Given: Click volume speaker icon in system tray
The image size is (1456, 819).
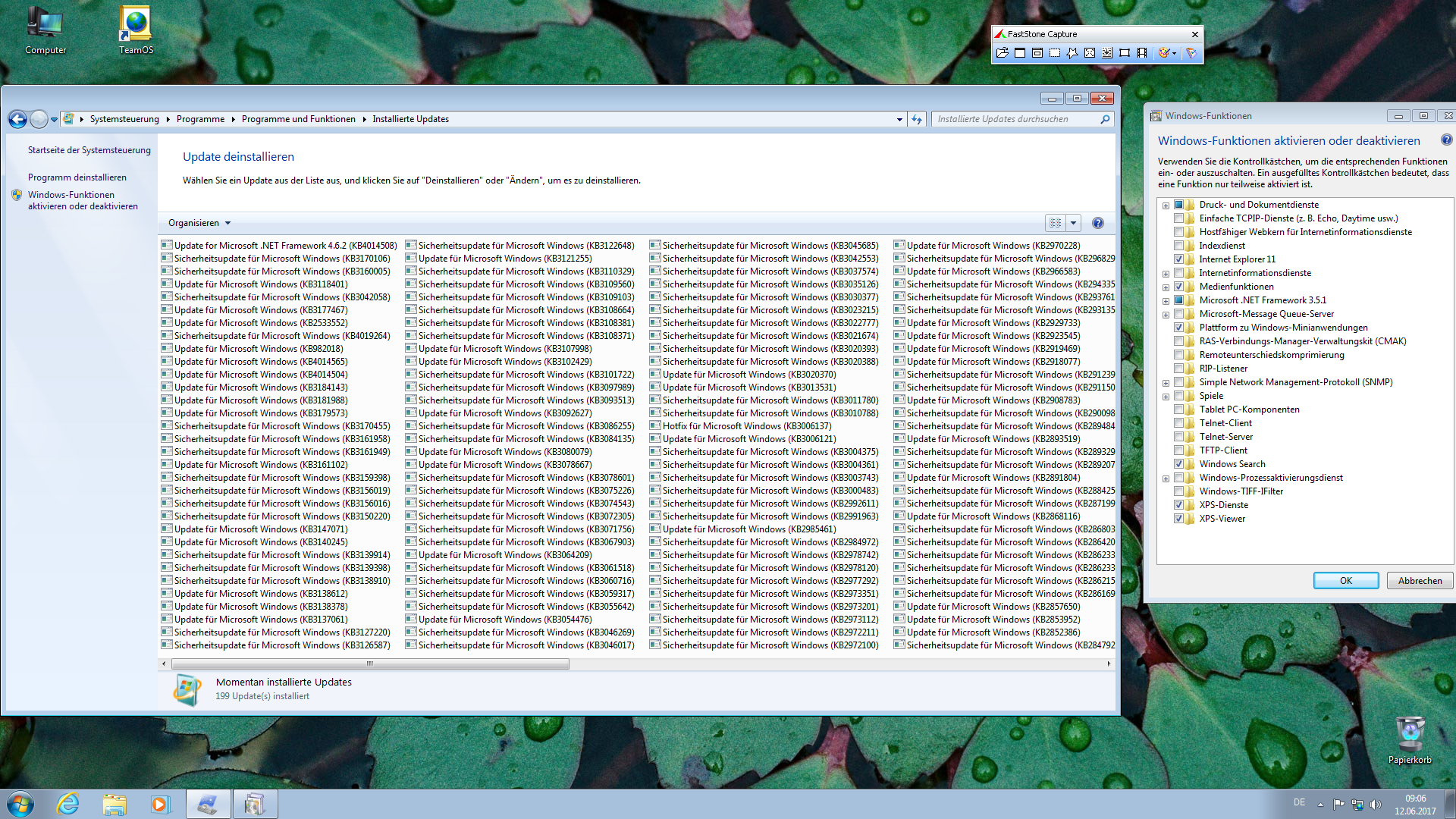Looking at the screenshot, I should click(1376, 805).
